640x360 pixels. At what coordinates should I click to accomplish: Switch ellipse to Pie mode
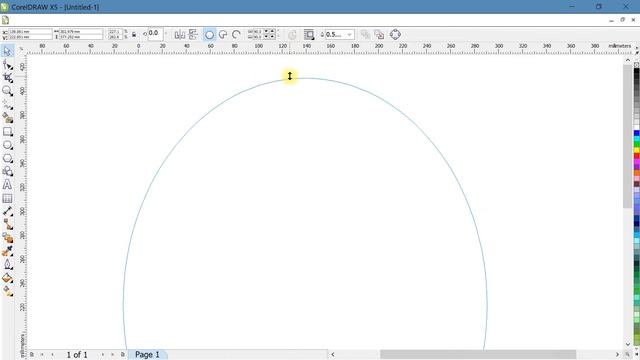223,35
